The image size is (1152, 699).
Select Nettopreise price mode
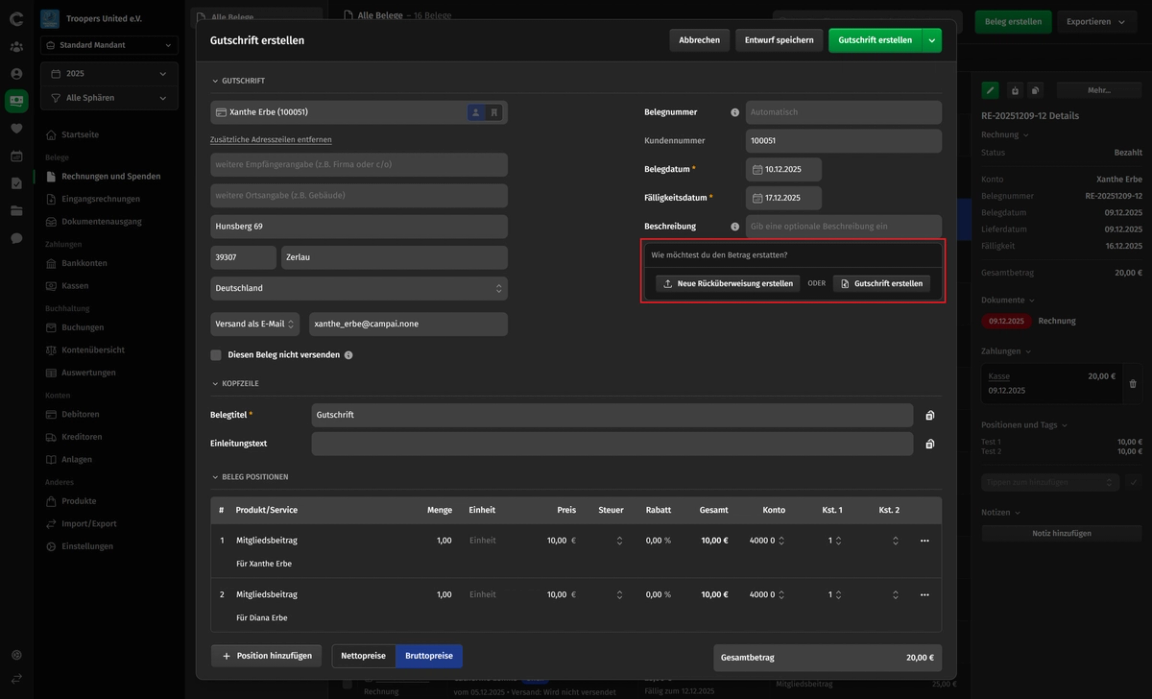pos(363,656)
